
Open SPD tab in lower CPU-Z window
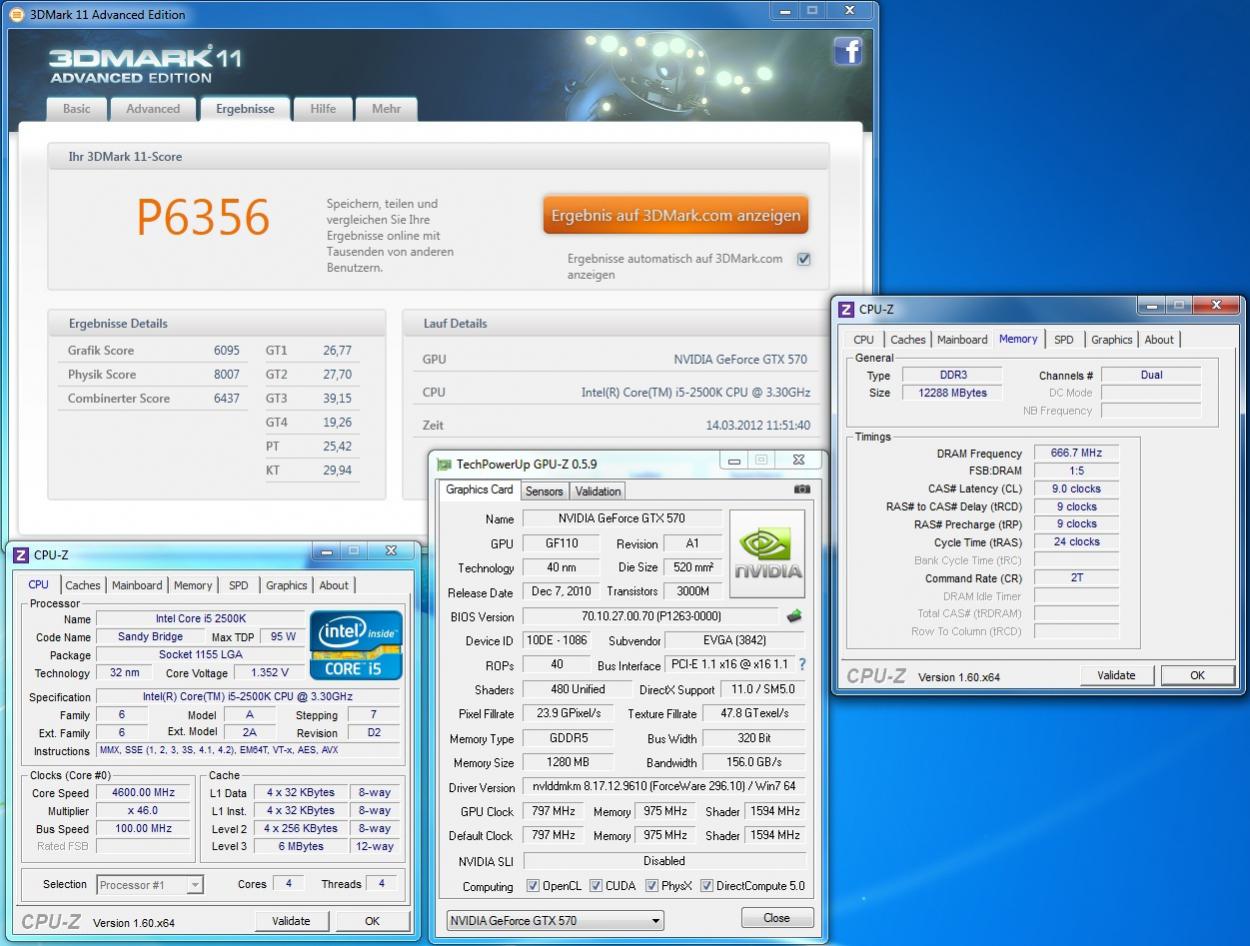pos(239,586)
